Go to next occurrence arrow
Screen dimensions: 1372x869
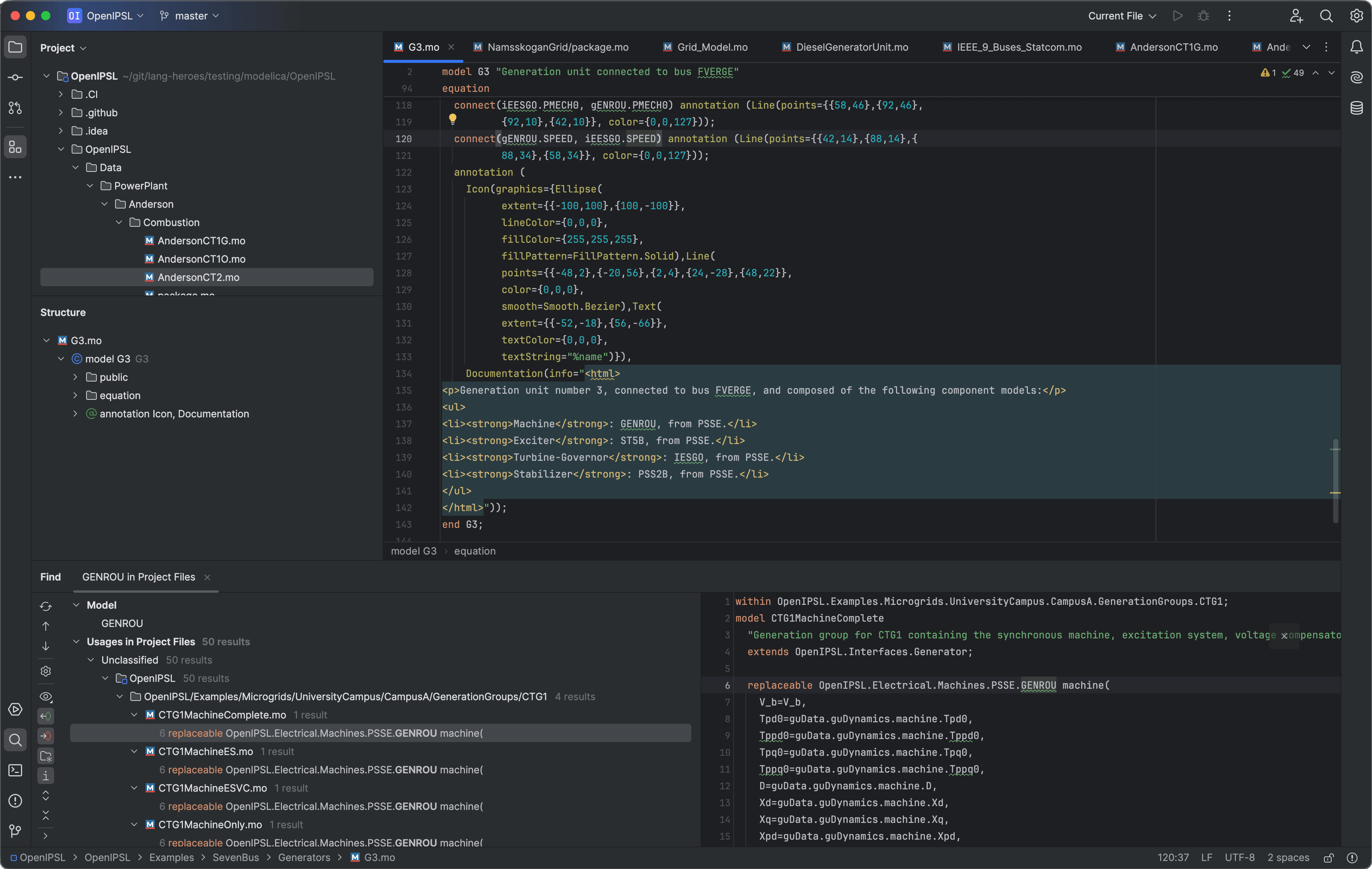[x=46, y=646]
